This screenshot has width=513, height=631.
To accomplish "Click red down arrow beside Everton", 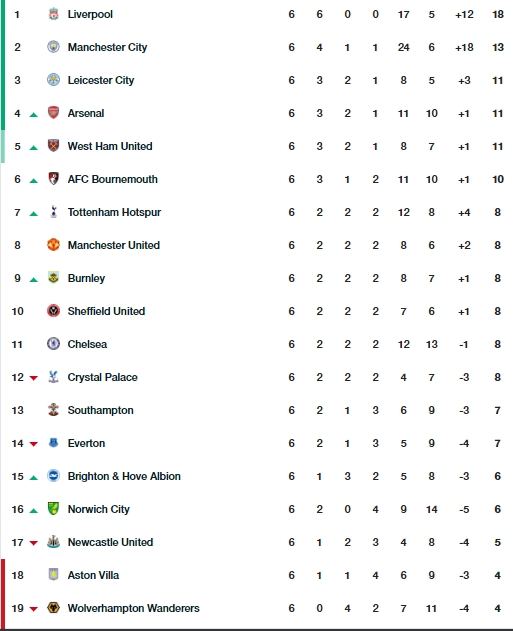I will (x=34, y=444).
